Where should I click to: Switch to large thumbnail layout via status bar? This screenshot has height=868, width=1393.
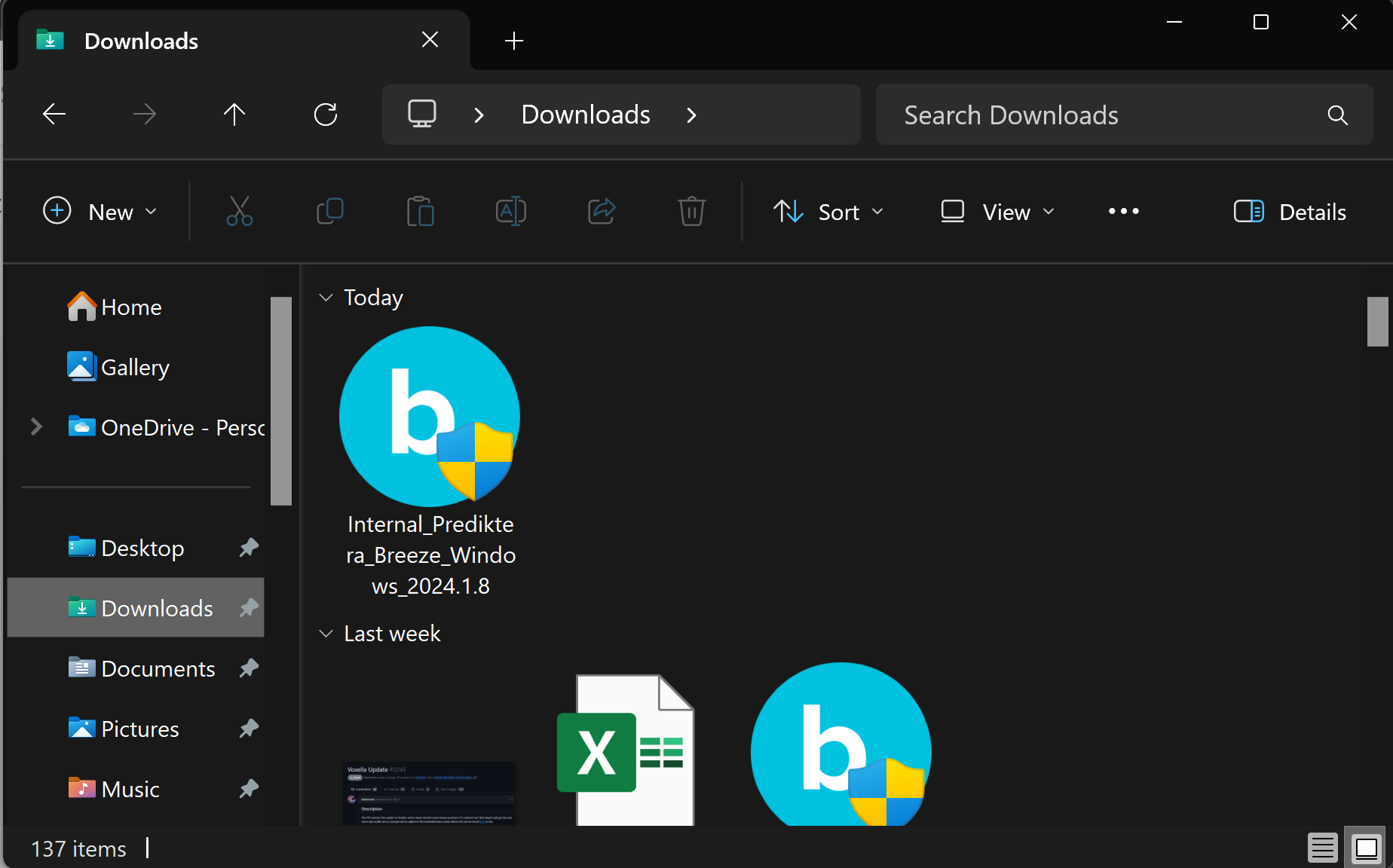1366,848
